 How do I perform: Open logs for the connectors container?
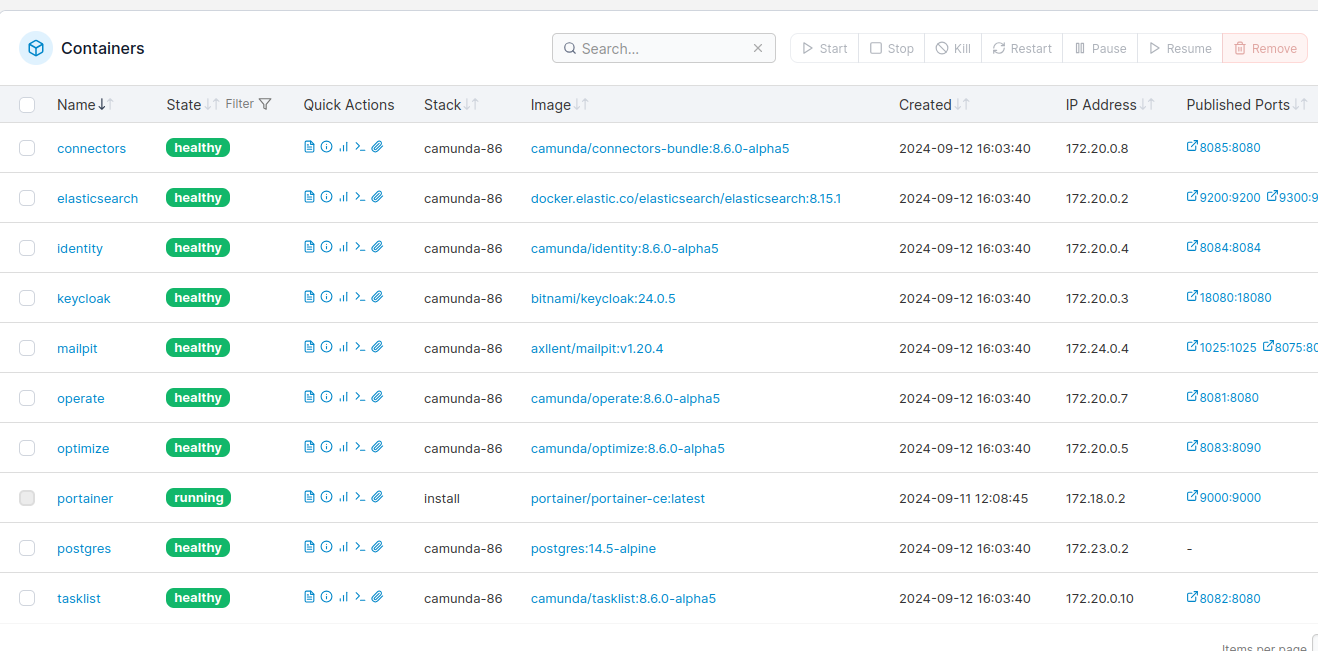click(309, 147)
